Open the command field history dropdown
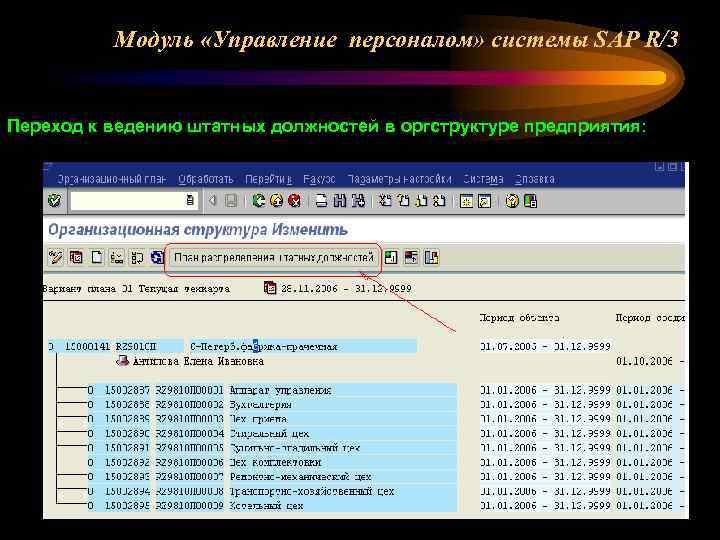The image size is (720, 540). click(x=190, y=201)
